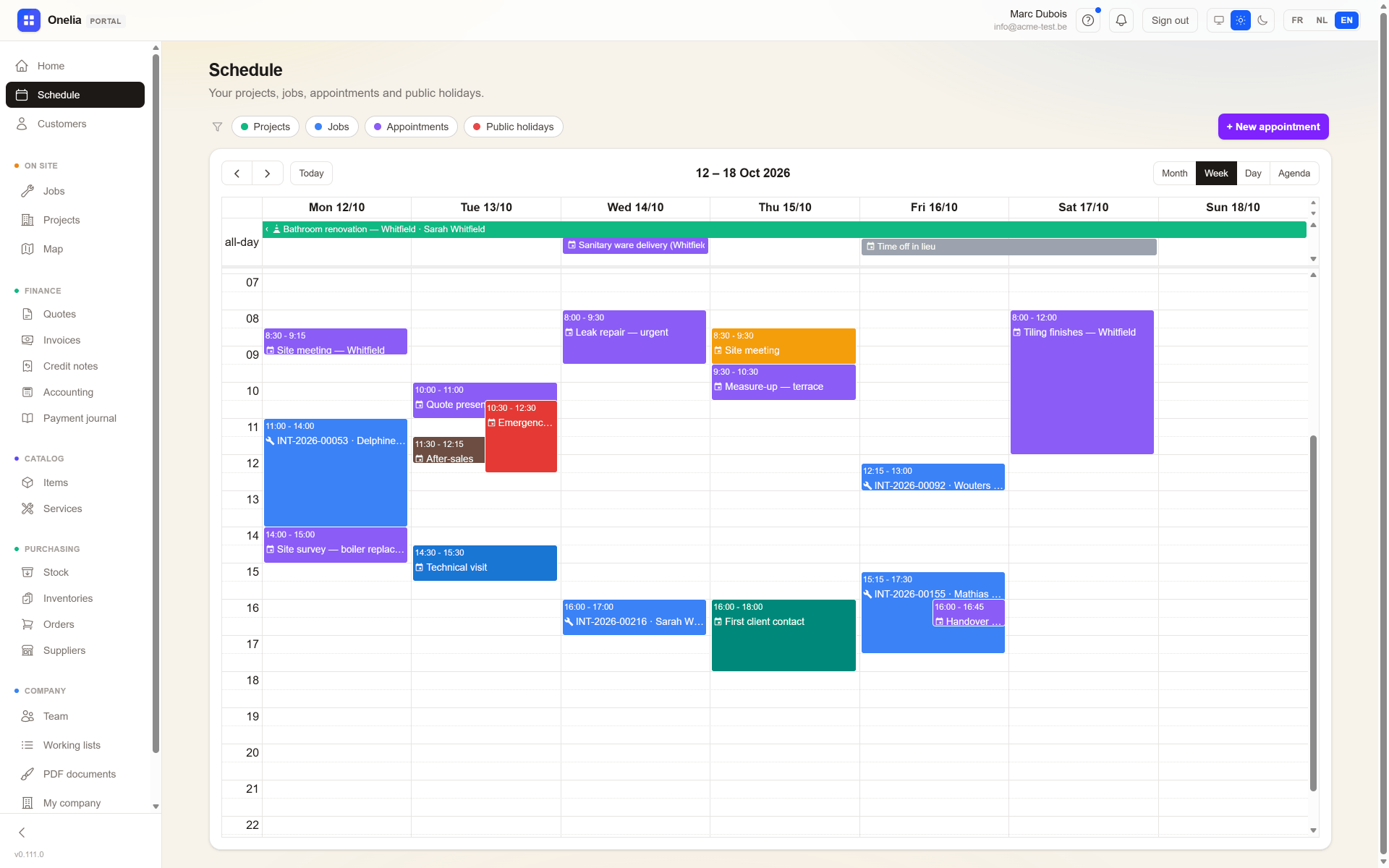Expand the Bathroom renovation event's left chevron
The height and width of the screenshot is (868, 1389).
[x=267, y=229]
